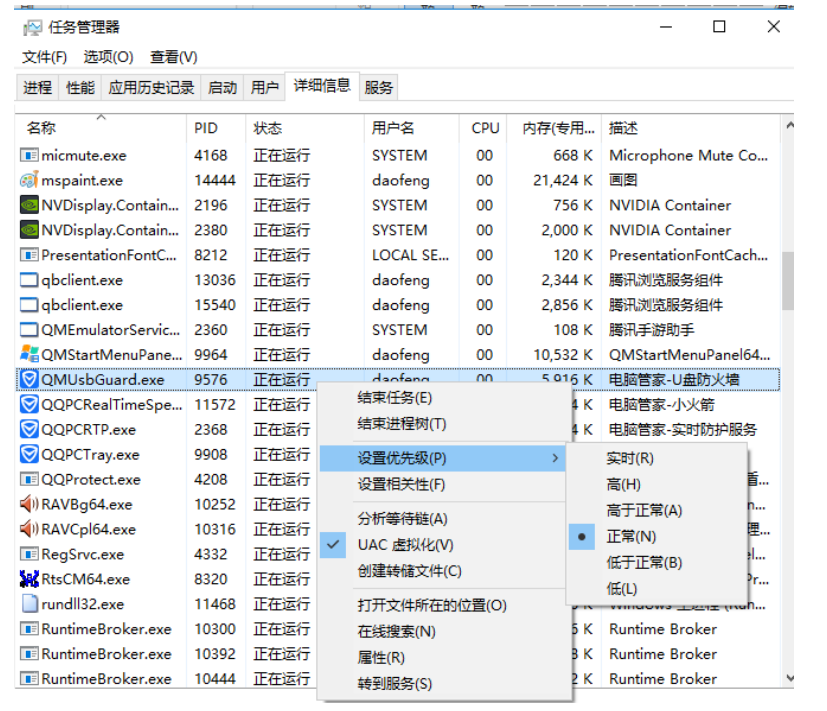Choose 结束进程树(T) from context menu

pyautogui.click(x=443, y=424)
